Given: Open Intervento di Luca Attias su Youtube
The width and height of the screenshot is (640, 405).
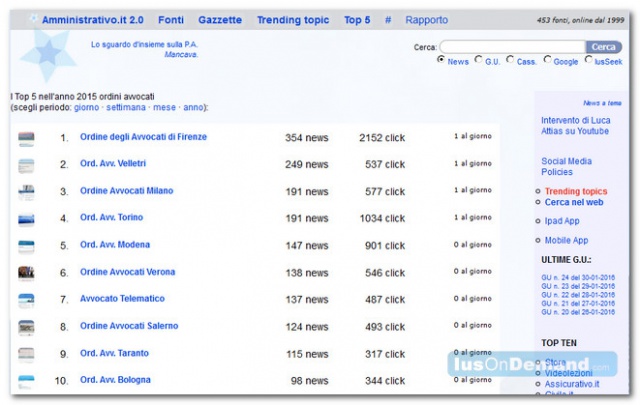Looking at the screenshot, I should click(576, 126).
